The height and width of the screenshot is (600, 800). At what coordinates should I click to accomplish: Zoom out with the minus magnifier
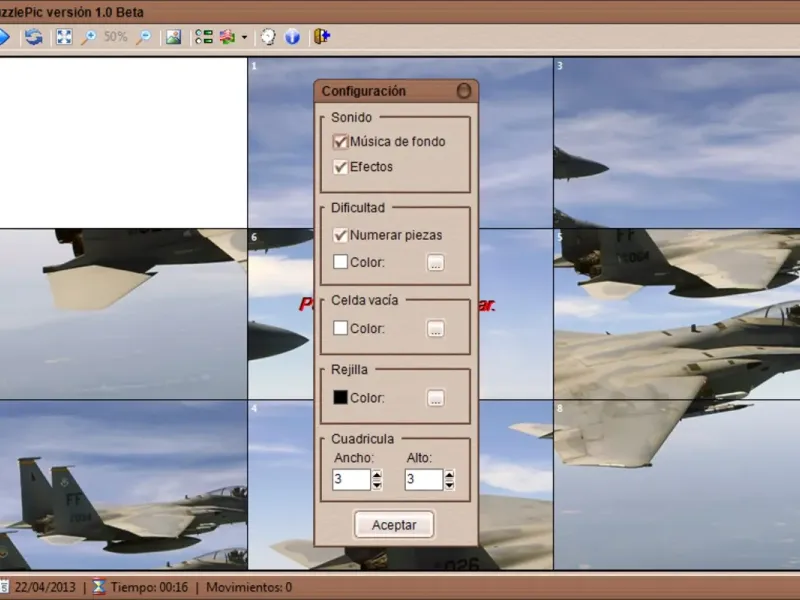[x=144, y=37]
